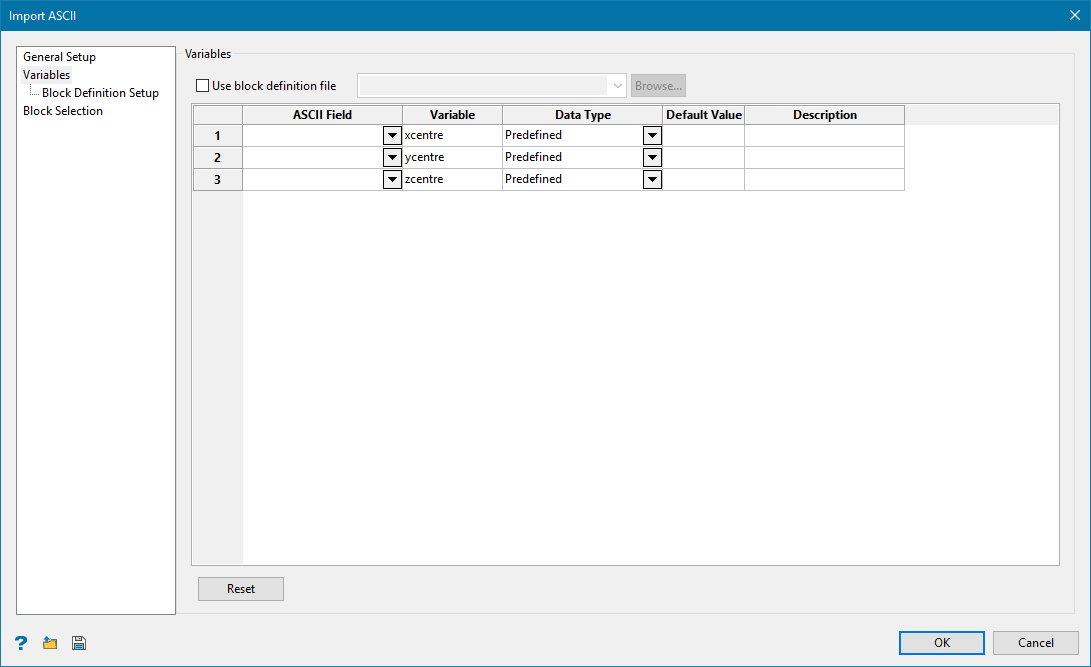Confirm with the OK button
The image size is (1091, 667).
[941, 643]
